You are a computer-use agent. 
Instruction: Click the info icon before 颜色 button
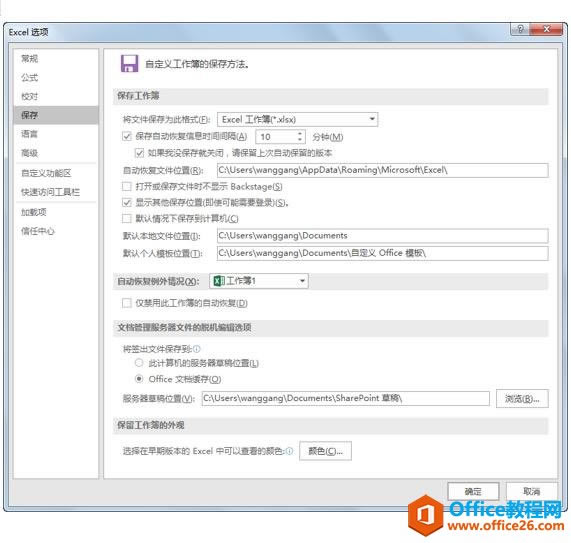[289, 451]
